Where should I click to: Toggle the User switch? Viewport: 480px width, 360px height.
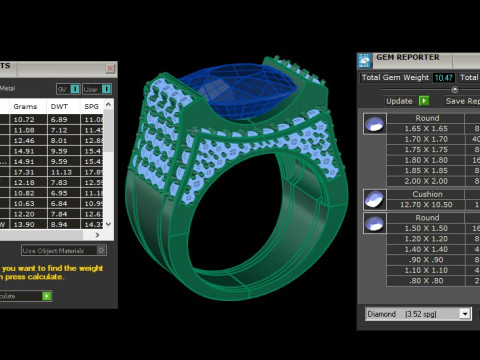(97, 89)
